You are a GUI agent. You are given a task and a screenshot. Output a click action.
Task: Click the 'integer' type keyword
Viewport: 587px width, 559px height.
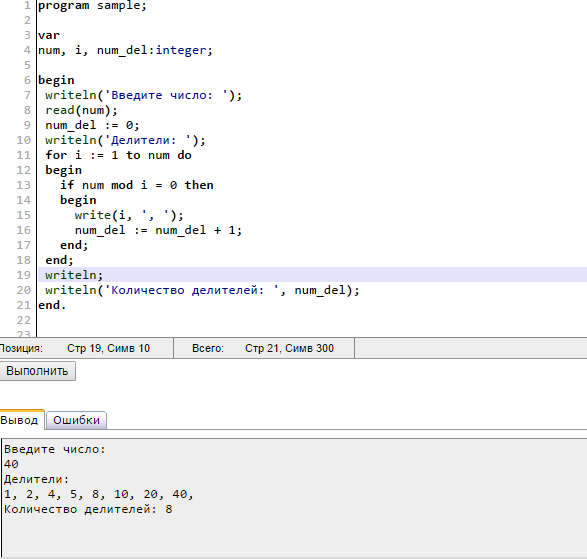click(181, 50)
